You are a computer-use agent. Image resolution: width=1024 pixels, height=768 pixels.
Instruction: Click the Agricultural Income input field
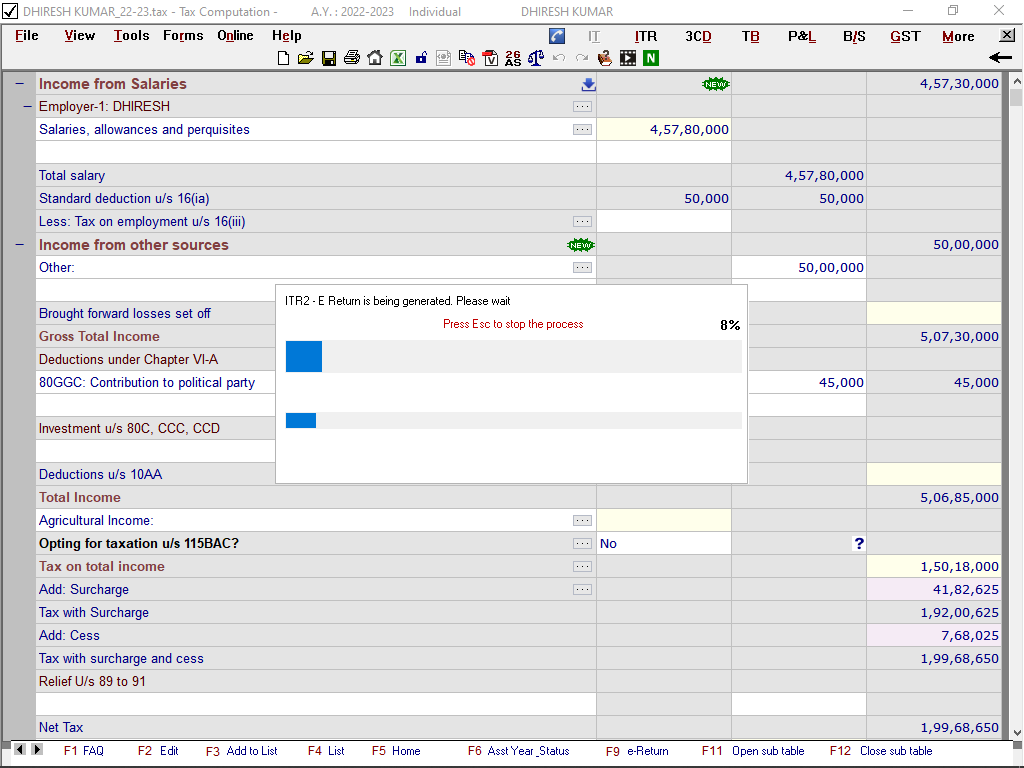664,520
